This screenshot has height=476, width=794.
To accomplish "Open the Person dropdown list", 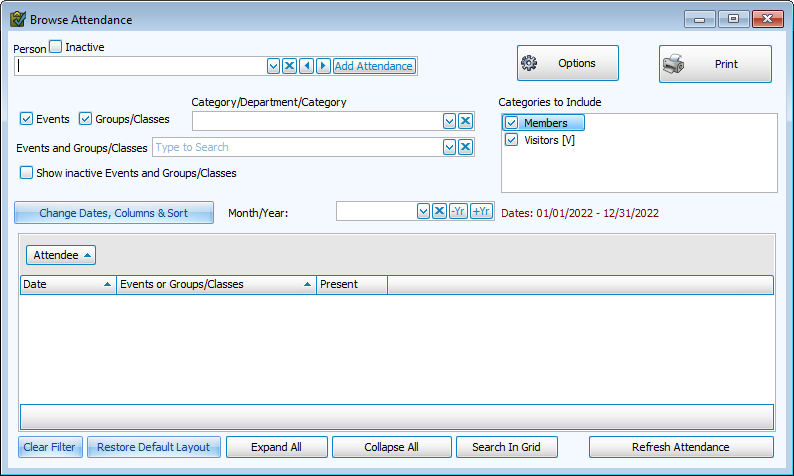I will pos(273,66).
